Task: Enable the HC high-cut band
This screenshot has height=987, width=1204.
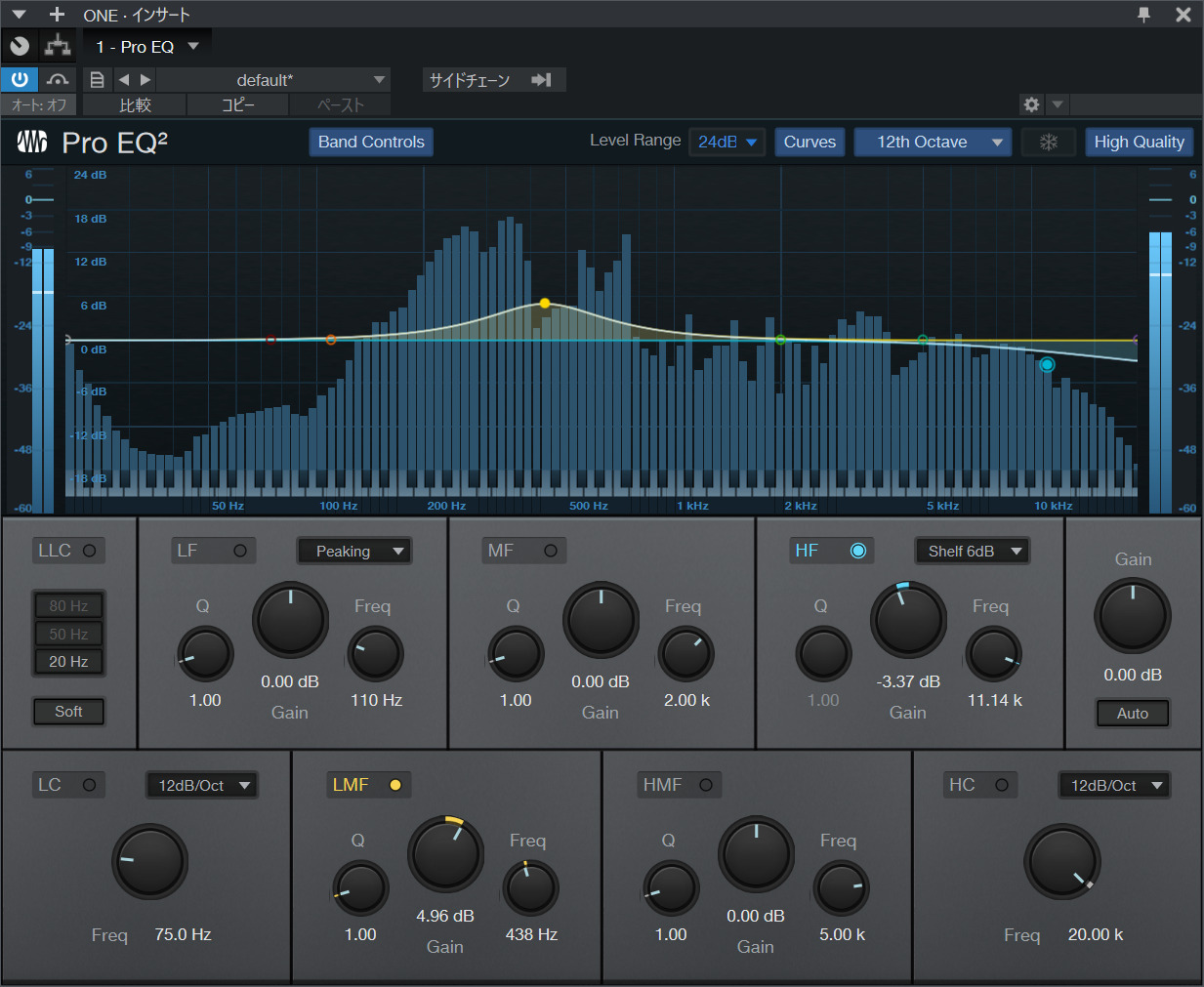Action: (1002, 785)
